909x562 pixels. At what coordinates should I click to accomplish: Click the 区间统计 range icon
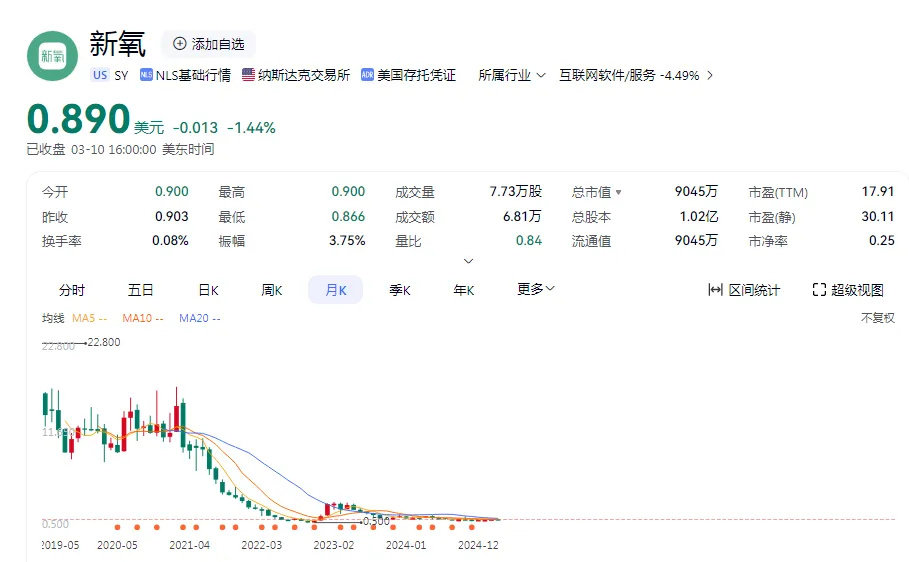715,289
